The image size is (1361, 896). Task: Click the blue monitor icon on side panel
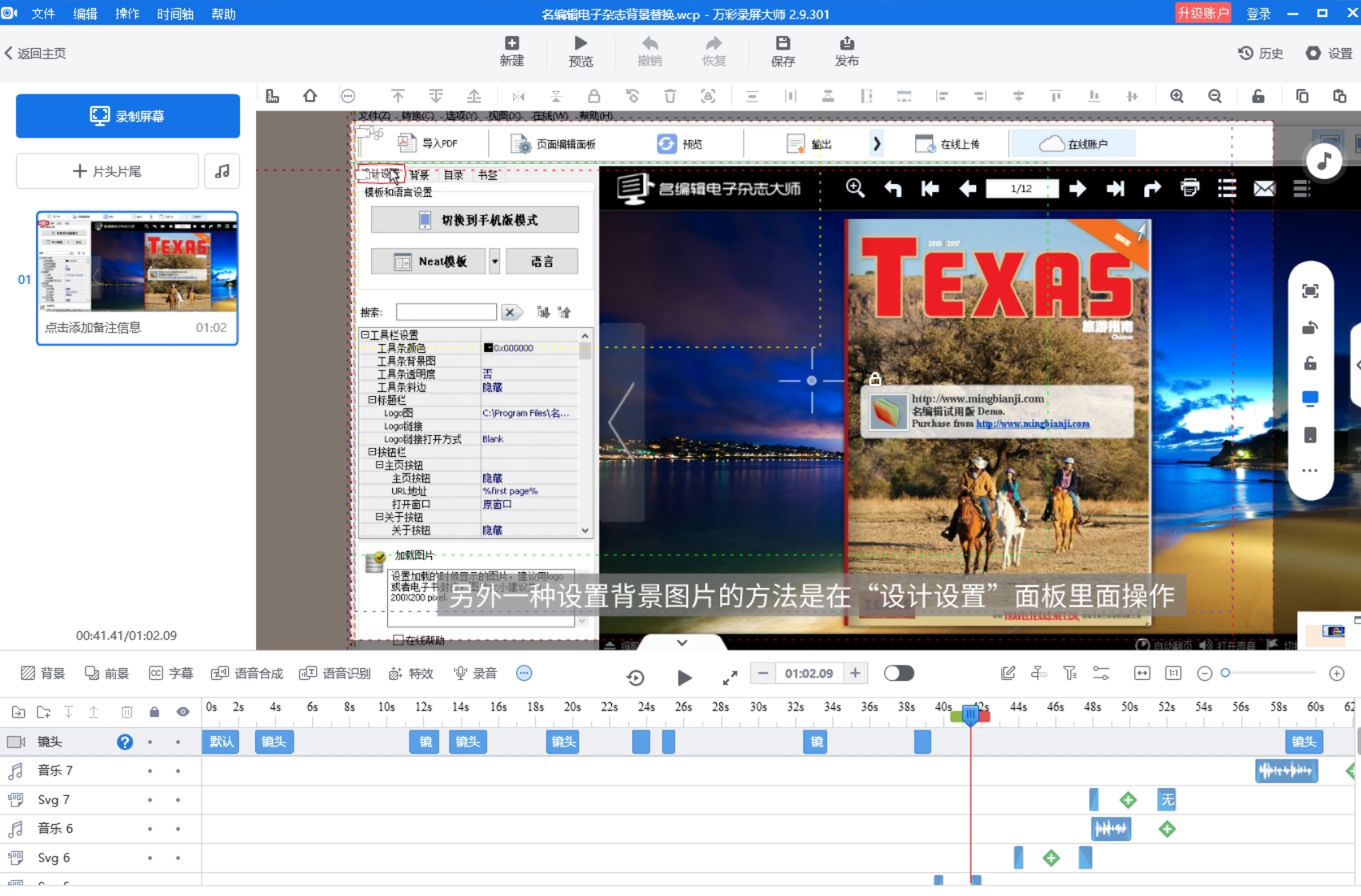(1310, 398)
